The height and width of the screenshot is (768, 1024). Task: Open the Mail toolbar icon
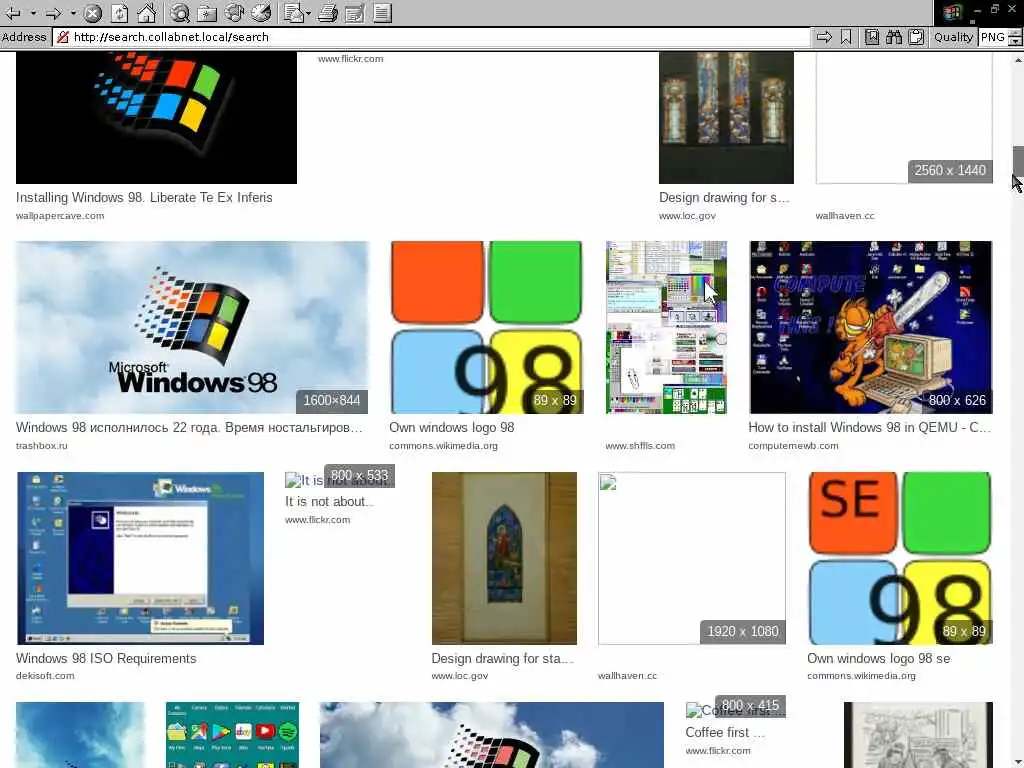[x=293, y=12]
